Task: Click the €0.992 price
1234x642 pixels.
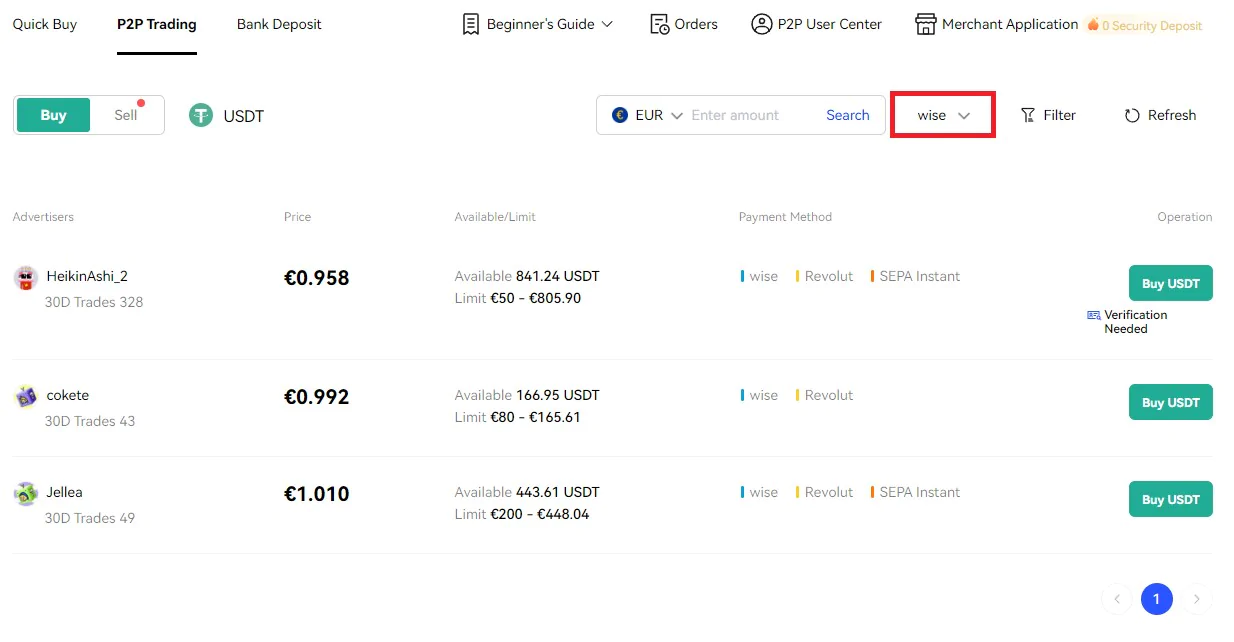Action: pyautogui.click(x=317, y=397)
